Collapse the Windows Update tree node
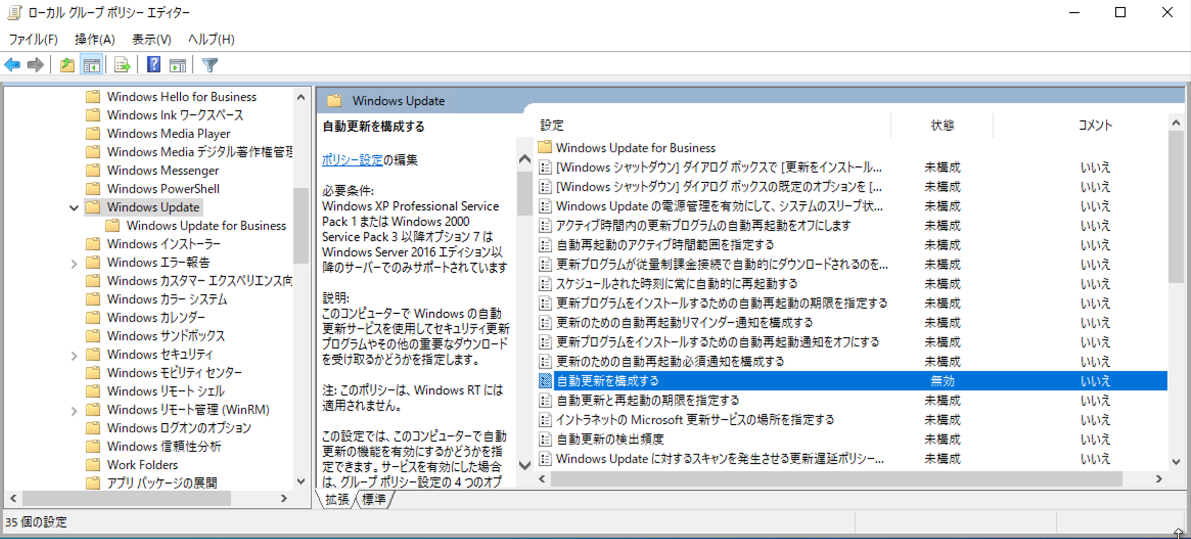Viewport: 1191px width, 539px height. pyautogui.click(x=74, y=207)
